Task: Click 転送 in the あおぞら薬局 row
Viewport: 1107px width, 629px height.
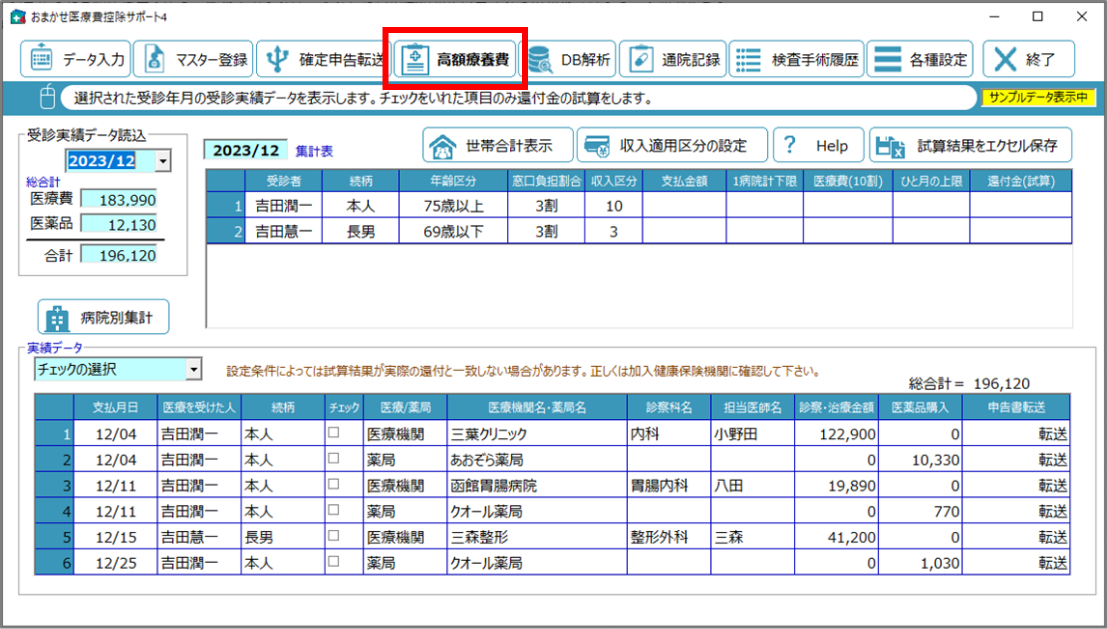Action: pyautogui.click(x=1053, y=460)
